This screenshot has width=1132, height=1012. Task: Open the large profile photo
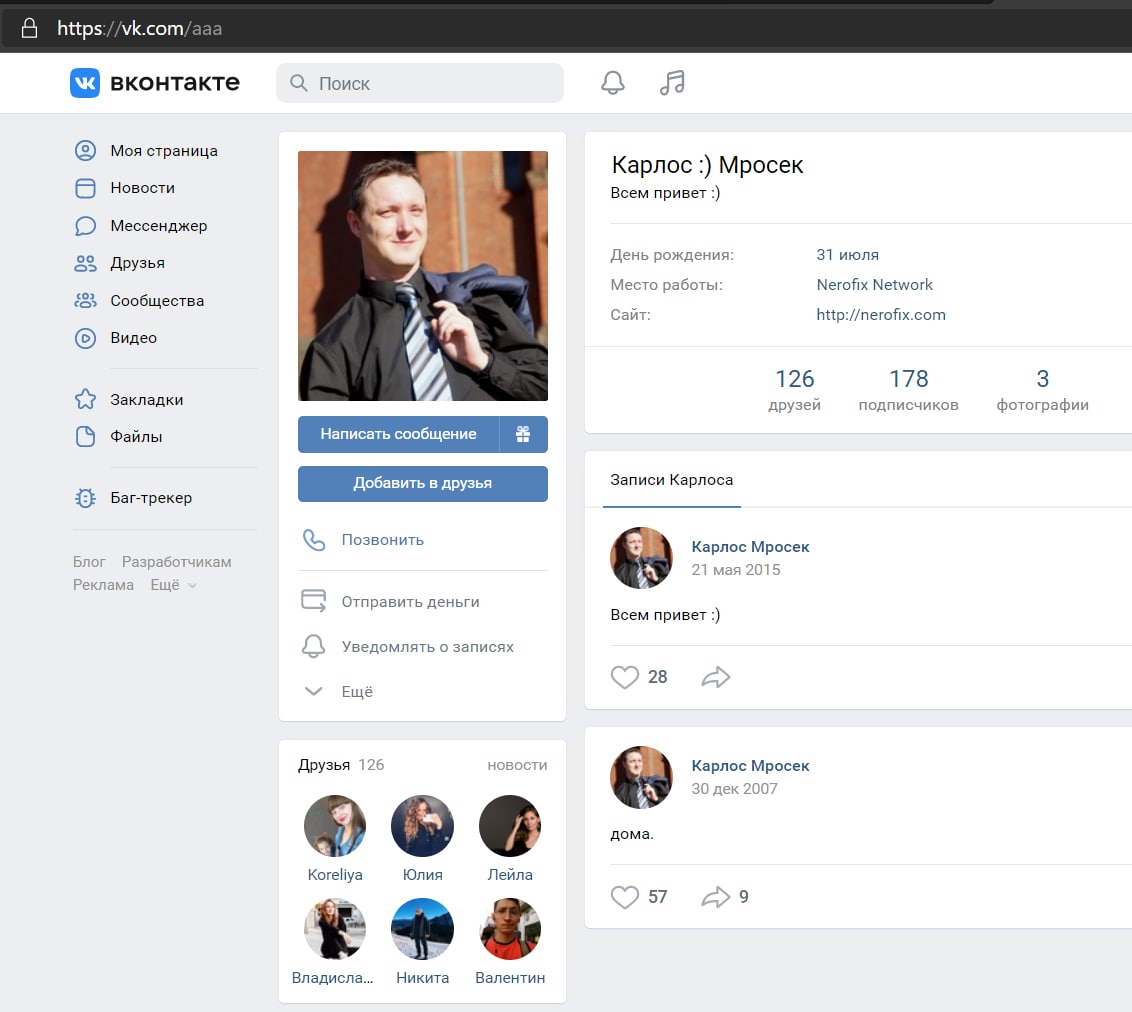(422, 276)
